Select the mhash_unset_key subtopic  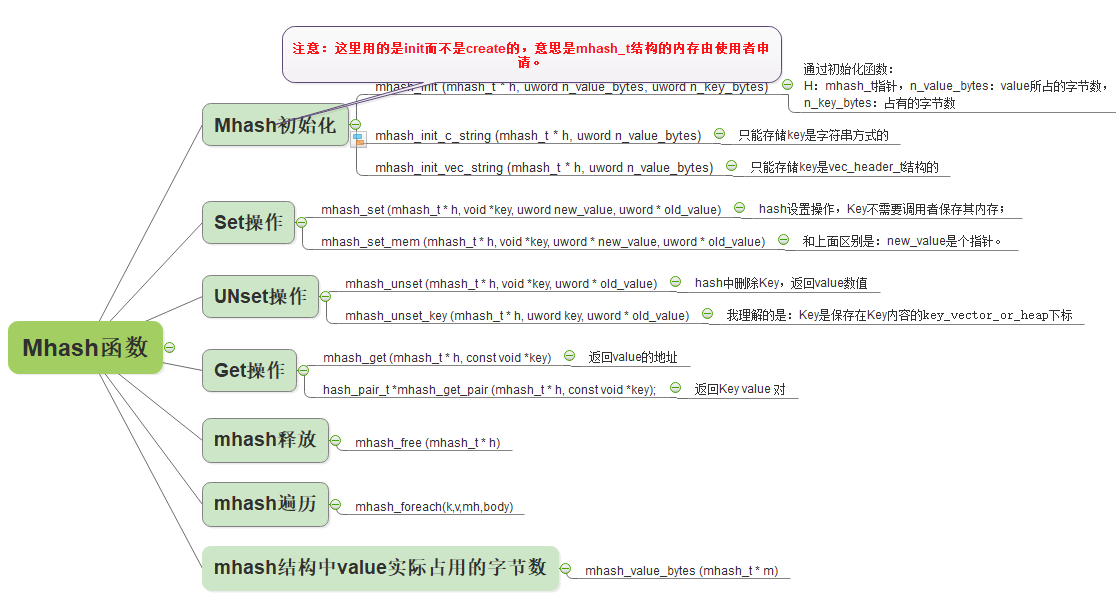pos(517,315)
